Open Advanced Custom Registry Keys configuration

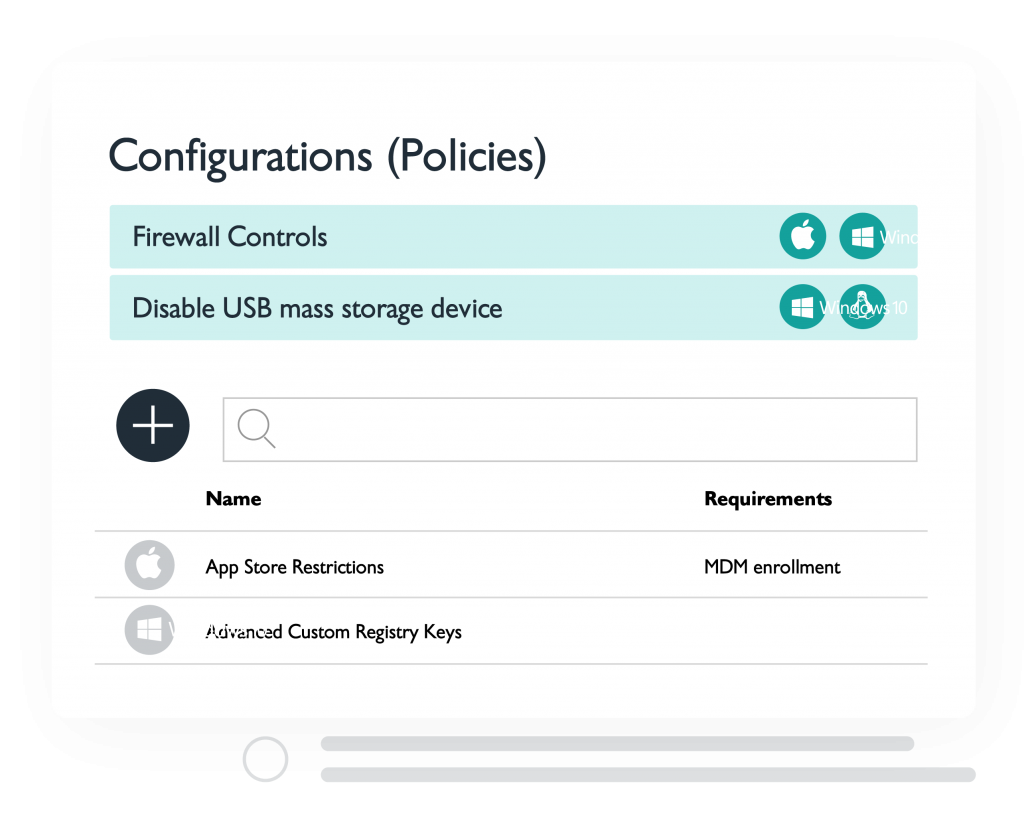(x=334, y=632)
